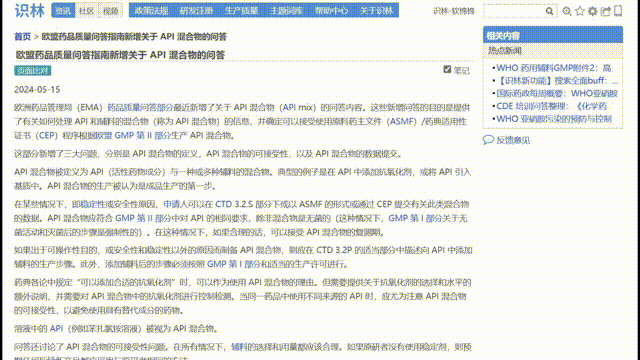Open news '【识林新功能】搜索全面buff'
This screenshot has width=640, height=360.
click(x=557, y=80)
